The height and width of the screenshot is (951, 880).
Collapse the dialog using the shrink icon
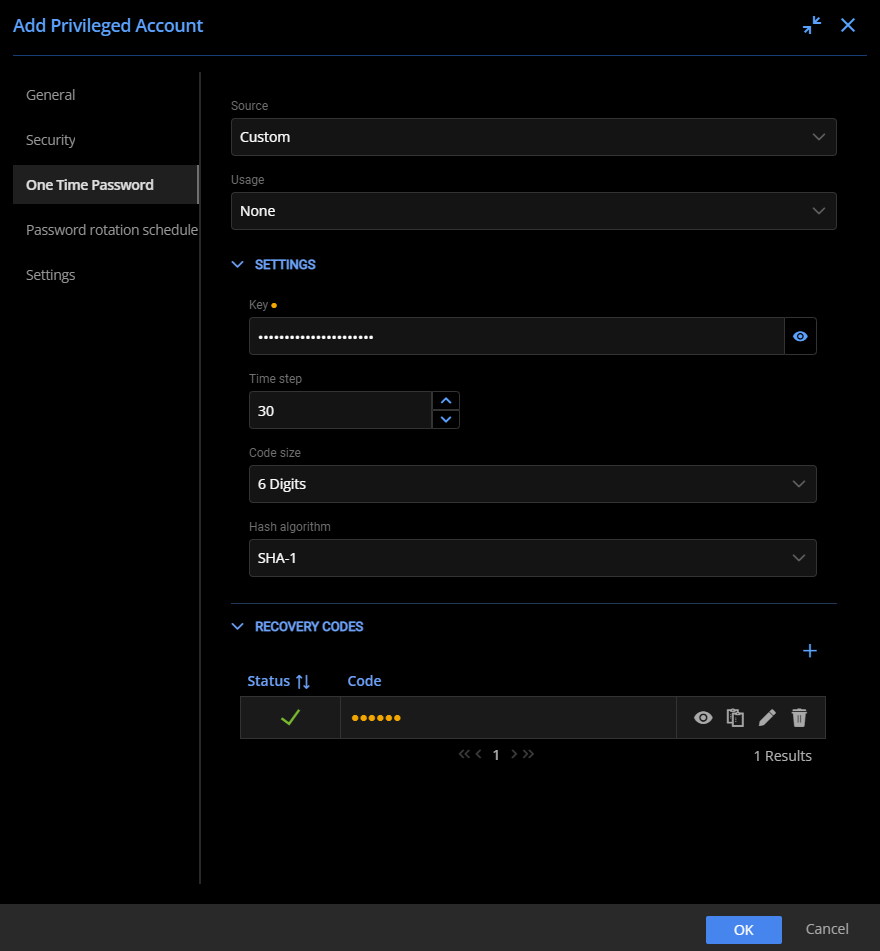811,25
